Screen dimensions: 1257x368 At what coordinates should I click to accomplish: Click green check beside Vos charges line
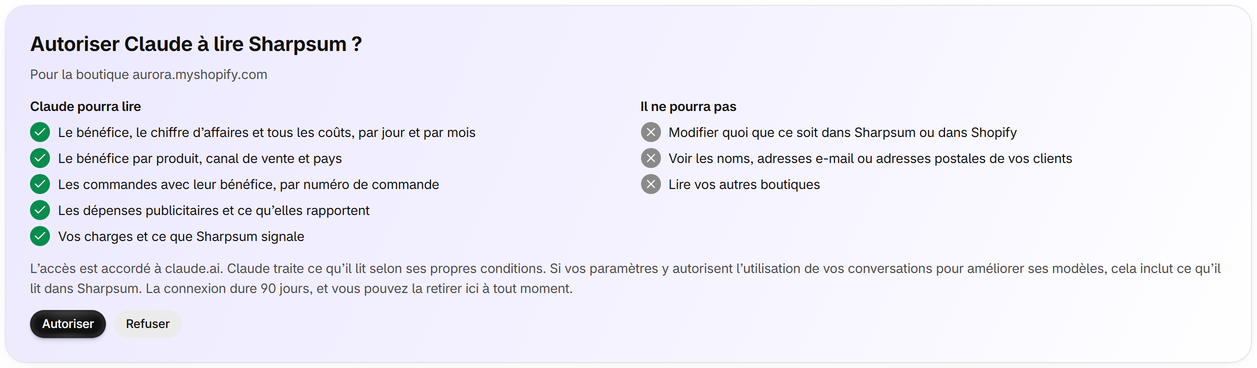pos(40,236)
